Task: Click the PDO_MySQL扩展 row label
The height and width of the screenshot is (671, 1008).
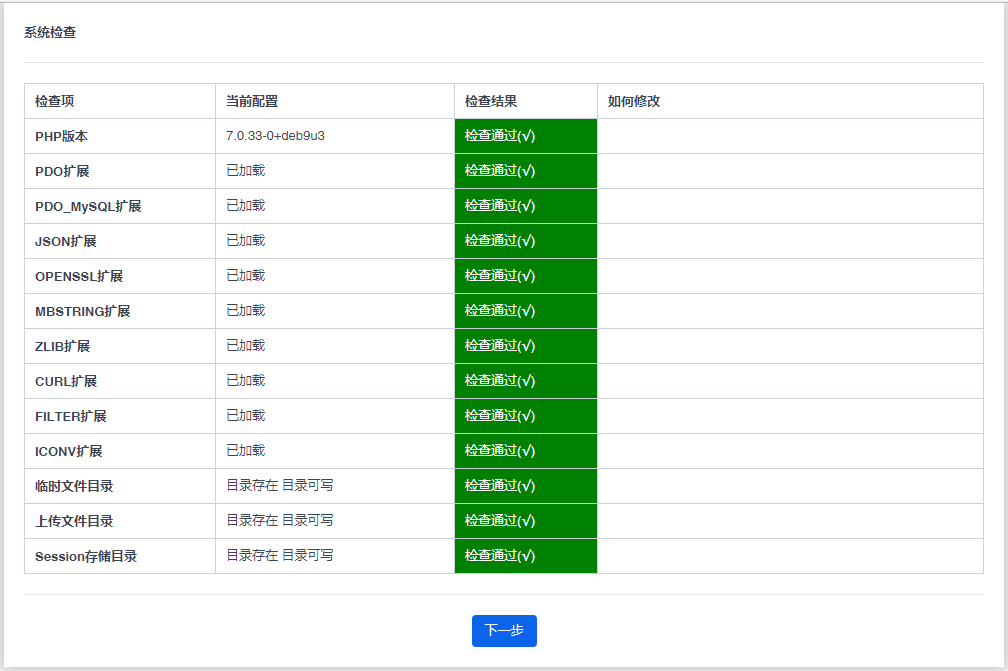Action: [x=88, y=206]
